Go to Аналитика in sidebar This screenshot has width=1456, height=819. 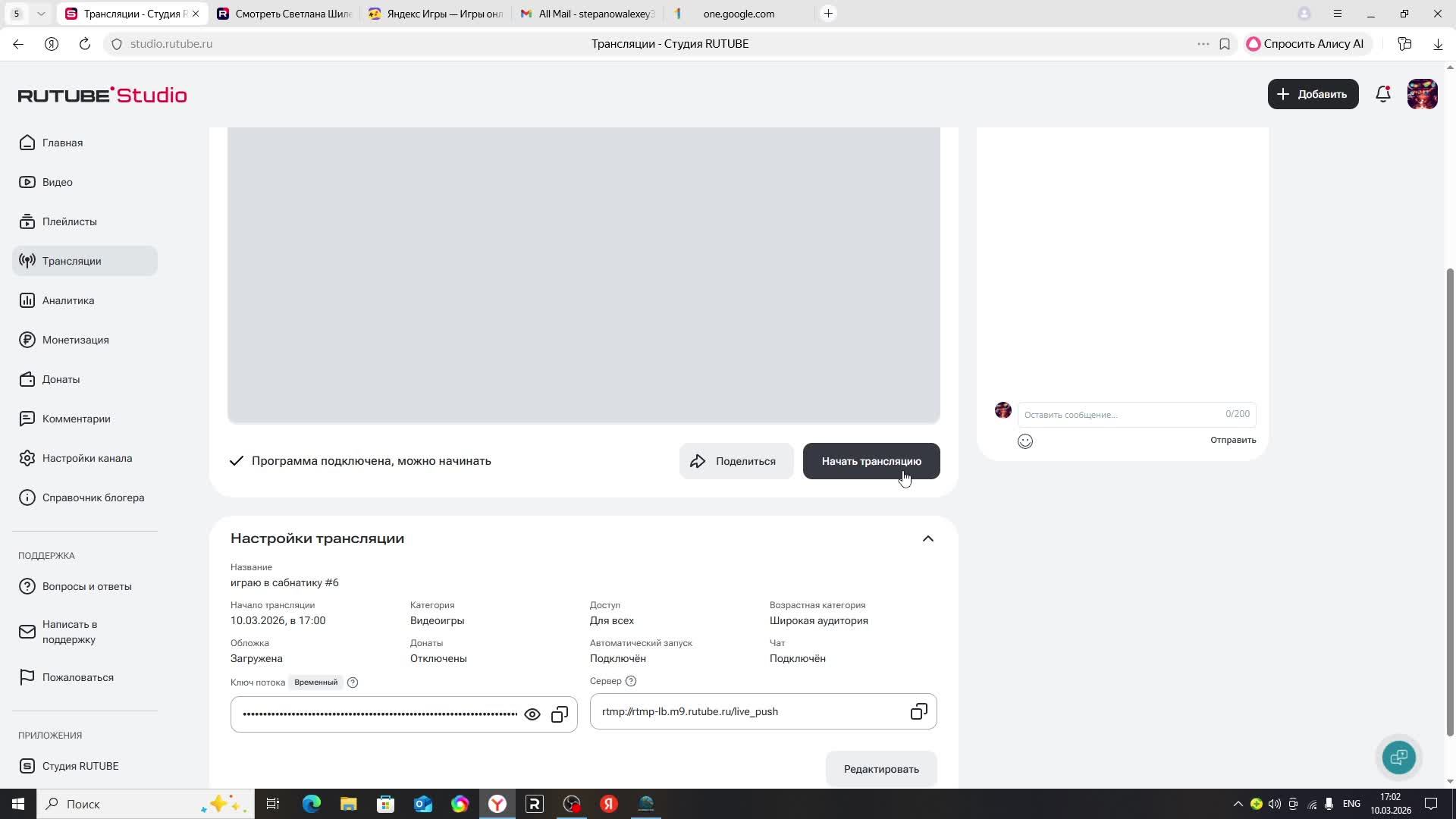point(68,300)
